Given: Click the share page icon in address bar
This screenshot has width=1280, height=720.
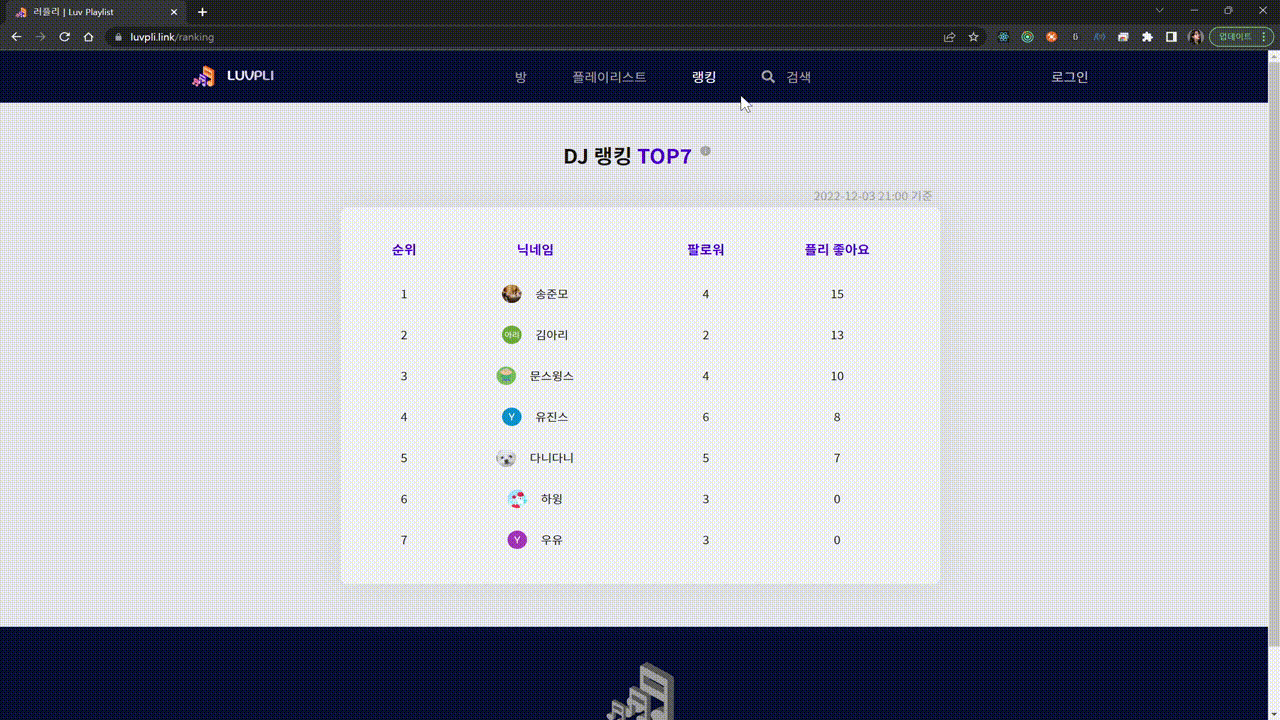Looking at the screenshot, I should pos(949,37).
